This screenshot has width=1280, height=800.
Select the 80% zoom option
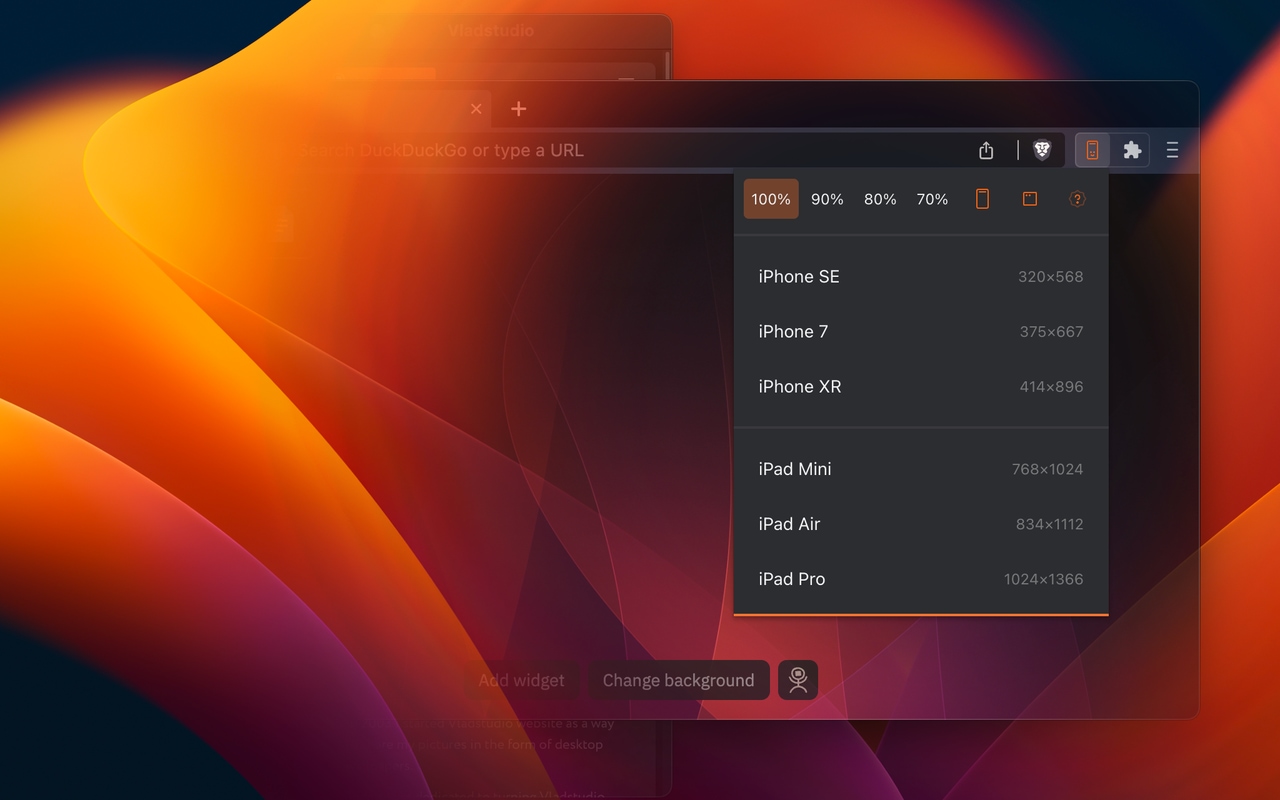pyautogui.click(x=880, y=199)
